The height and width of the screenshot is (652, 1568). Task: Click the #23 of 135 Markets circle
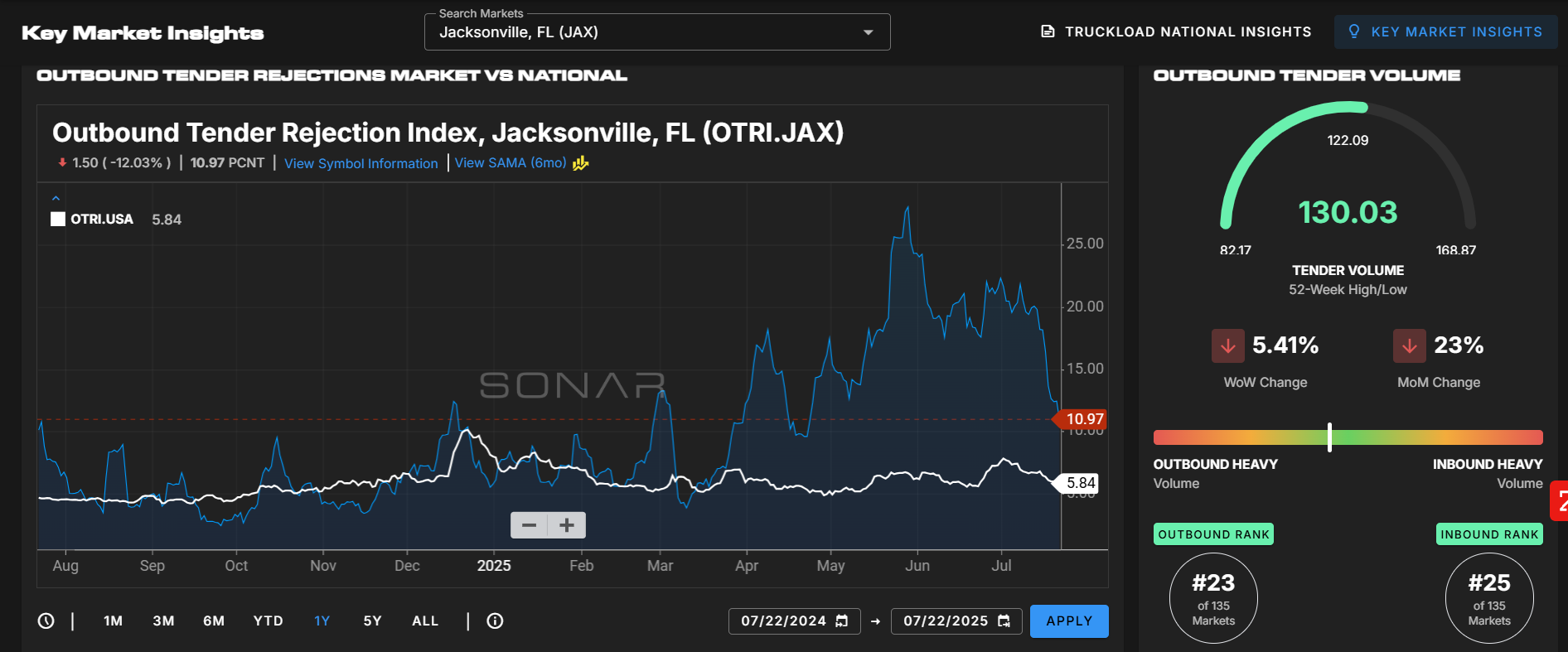pos(1213,598)
